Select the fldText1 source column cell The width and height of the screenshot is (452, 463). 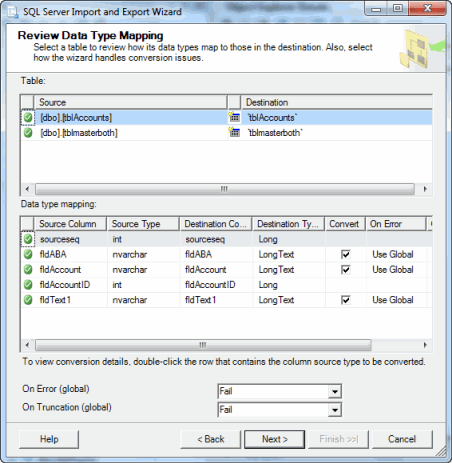pos(71,300)
